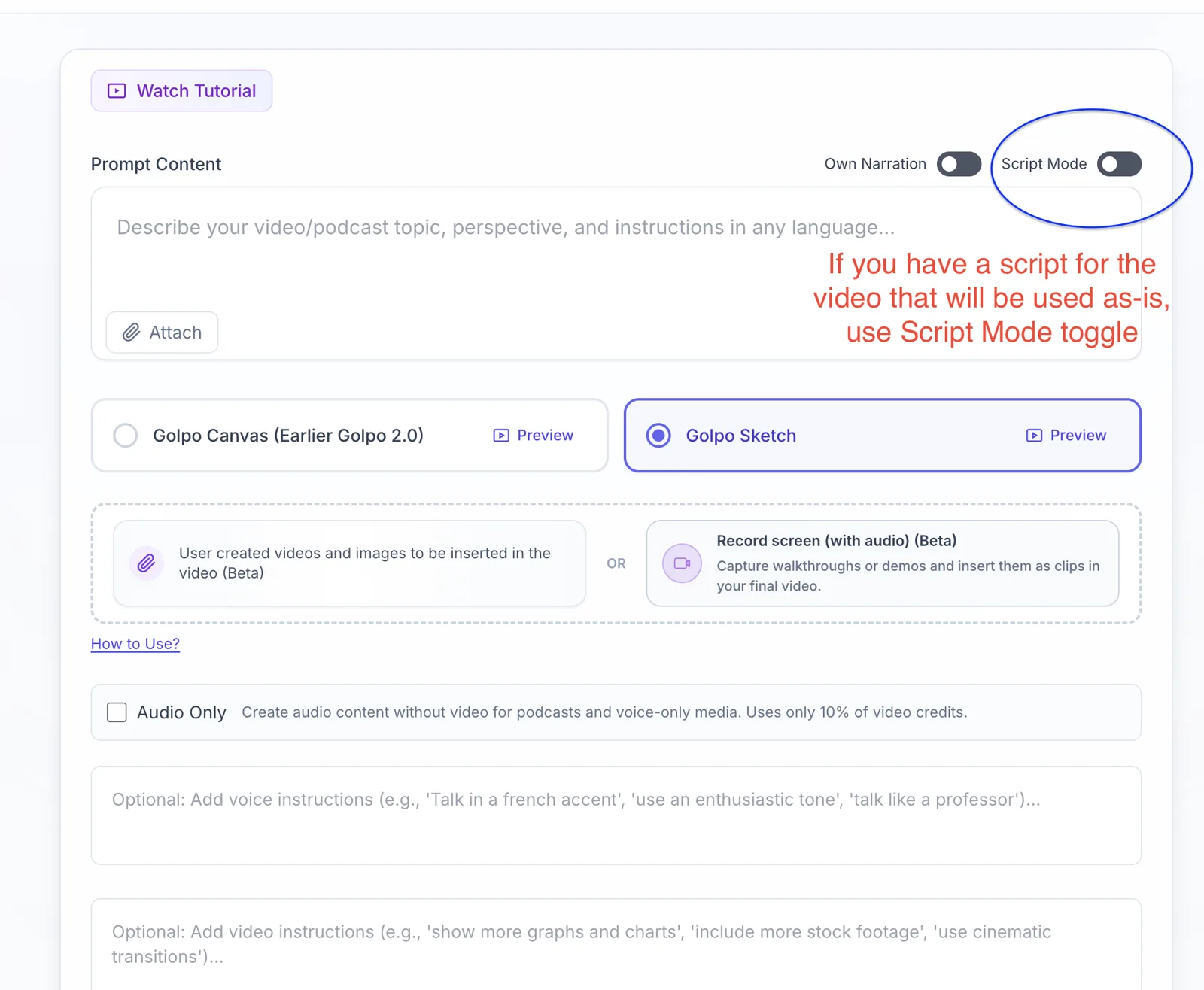Select the Golpo Sketch radio button
1204x990 pixels.
658,436
